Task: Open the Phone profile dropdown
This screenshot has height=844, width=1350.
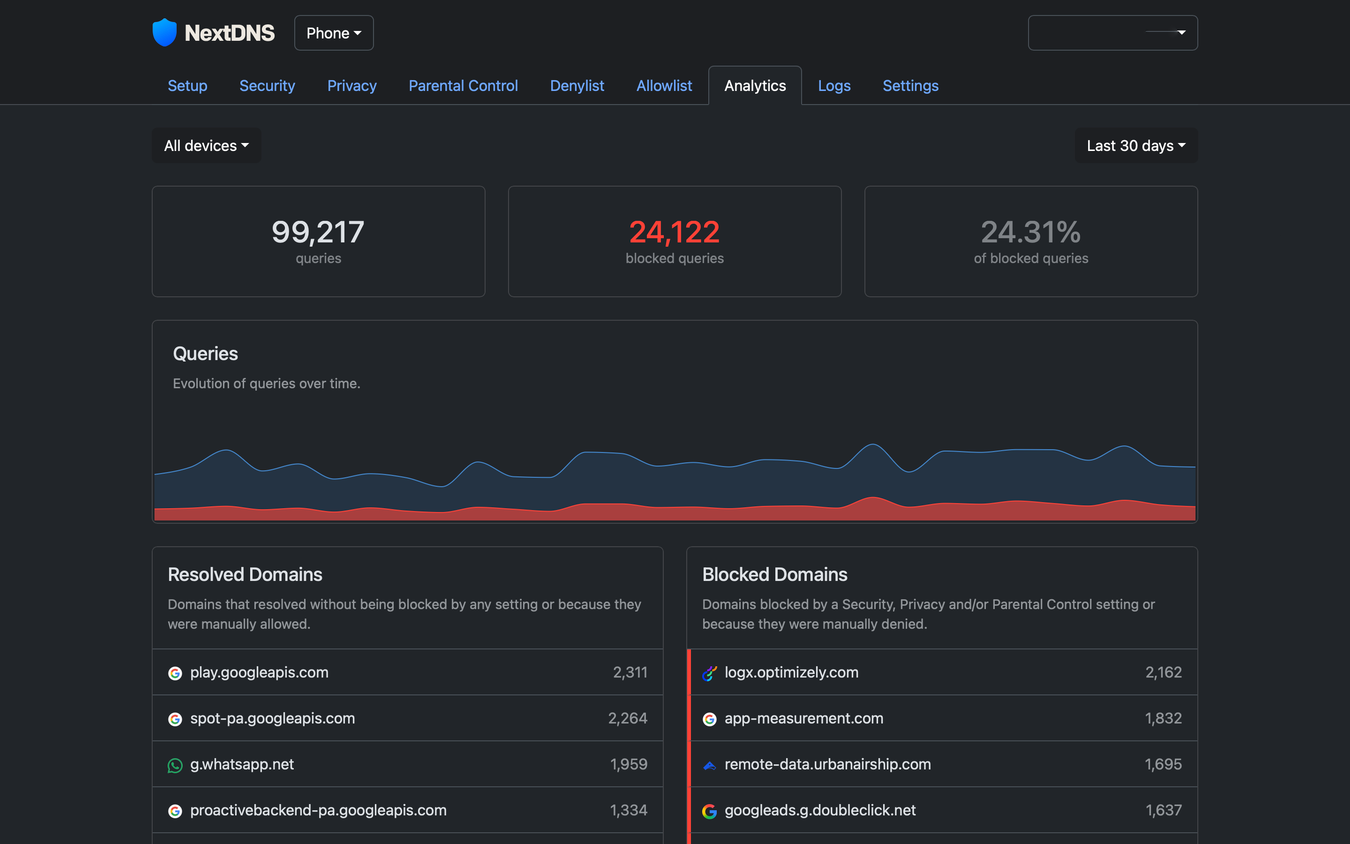Action: coord(334,33)
